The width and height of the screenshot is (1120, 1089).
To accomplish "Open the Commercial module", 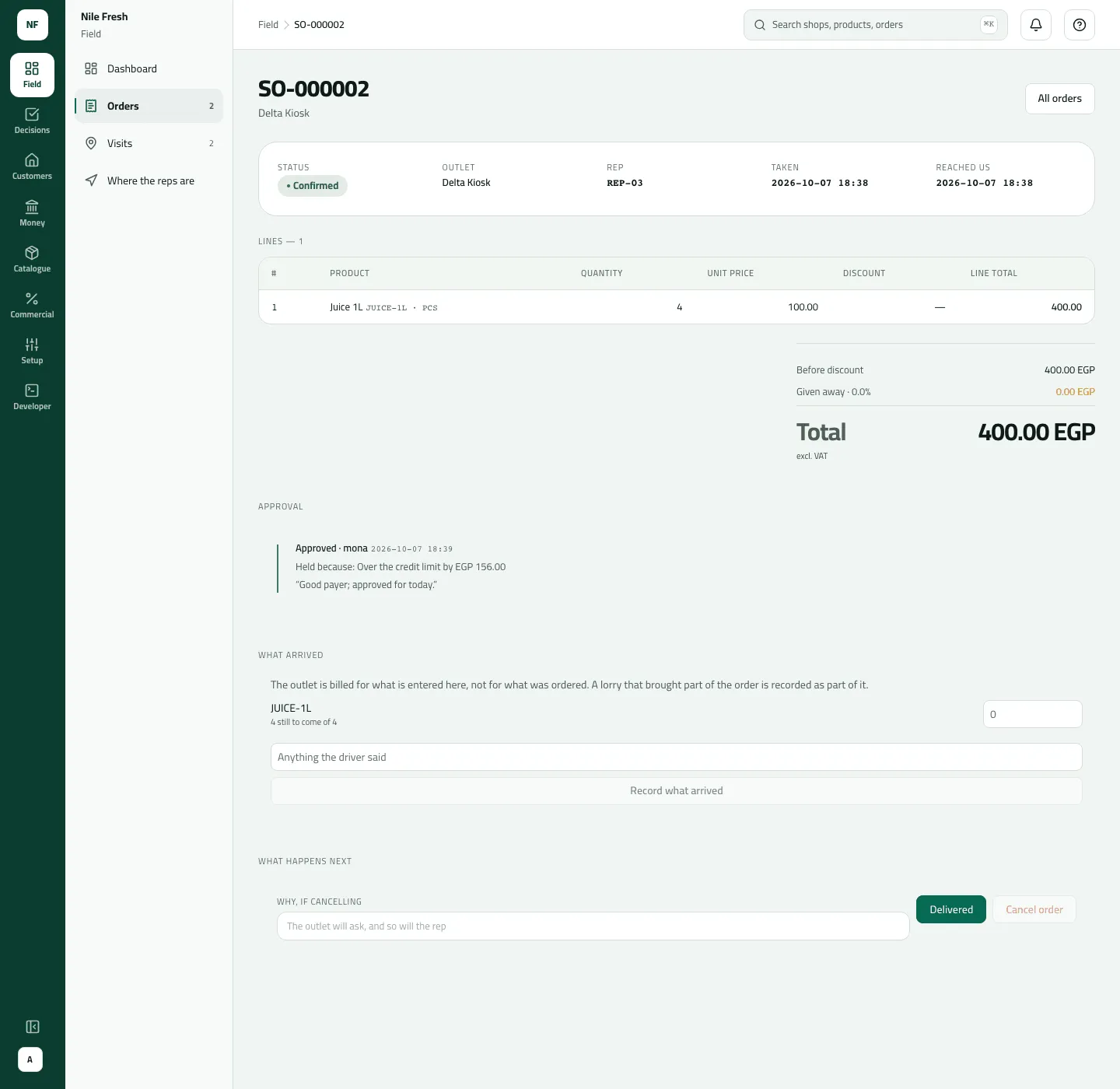I will pos(32,305).
